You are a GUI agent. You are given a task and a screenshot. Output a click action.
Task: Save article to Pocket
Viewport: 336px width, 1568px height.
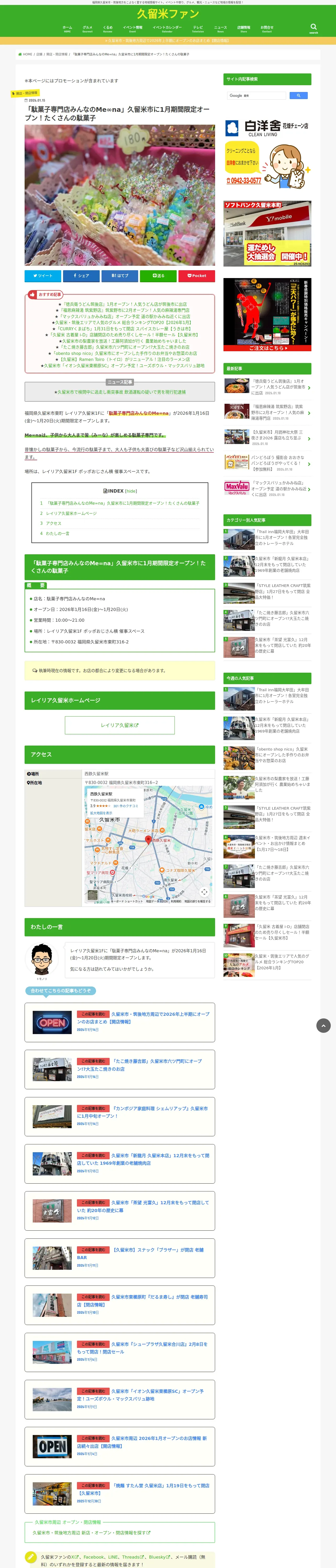point(196,276)
